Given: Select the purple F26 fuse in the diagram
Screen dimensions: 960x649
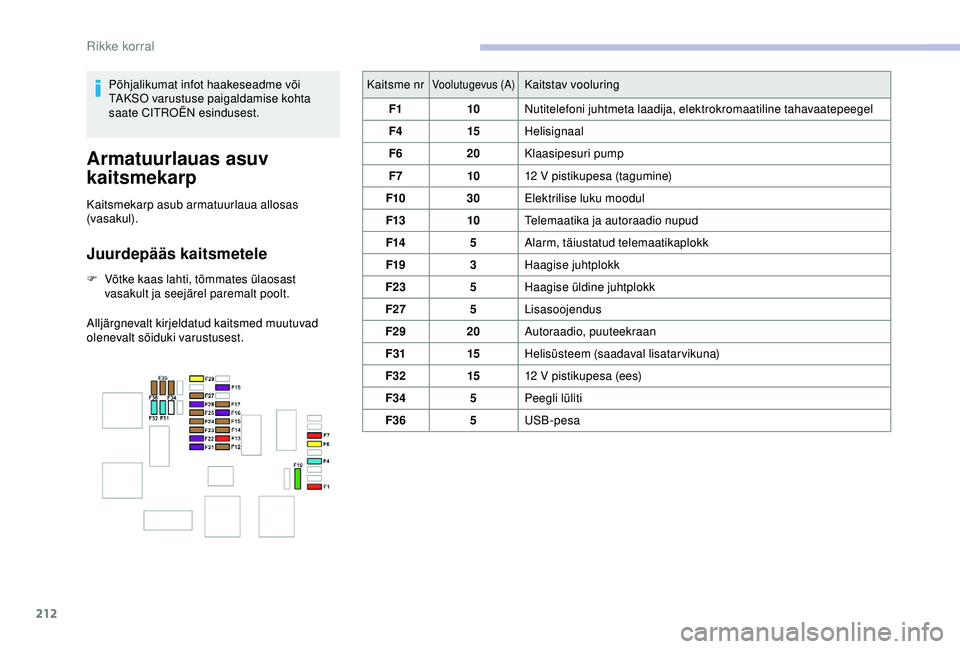Looking at the screenshot, I should pyautogui.click(x=197, y=404).
